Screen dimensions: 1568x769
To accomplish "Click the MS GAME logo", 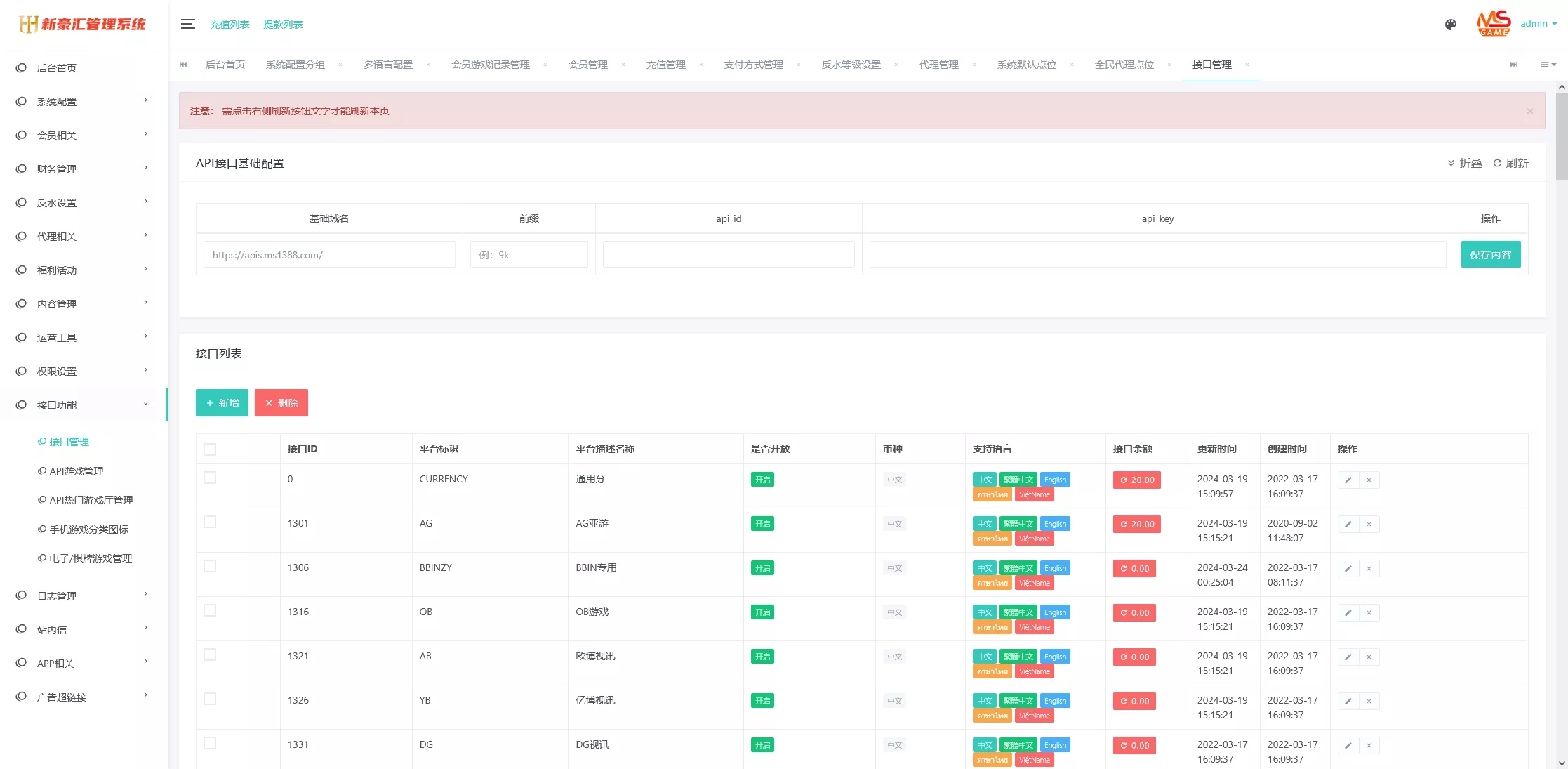I will (x=1493, y=23).
